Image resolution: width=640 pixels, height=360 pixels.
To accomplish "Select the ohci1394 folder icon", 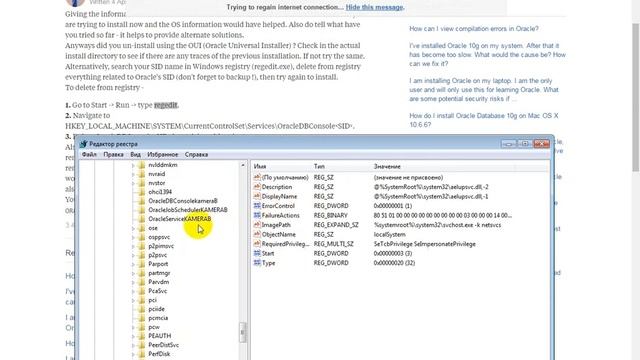I will pyautogui.click(x=141, y=192).
